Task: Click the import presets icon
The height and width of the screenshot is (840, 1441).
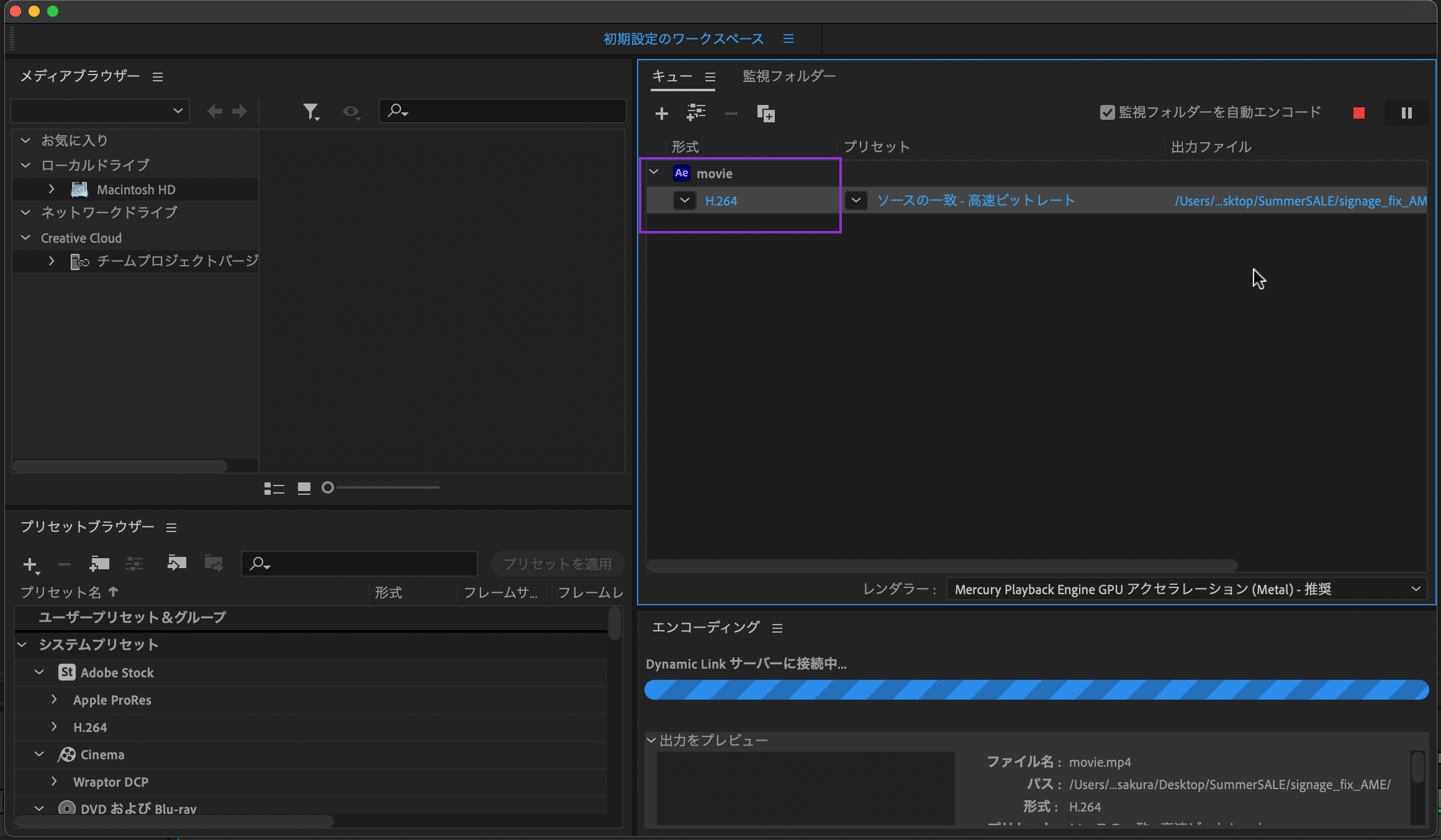Action: click(x=177, y=564)
